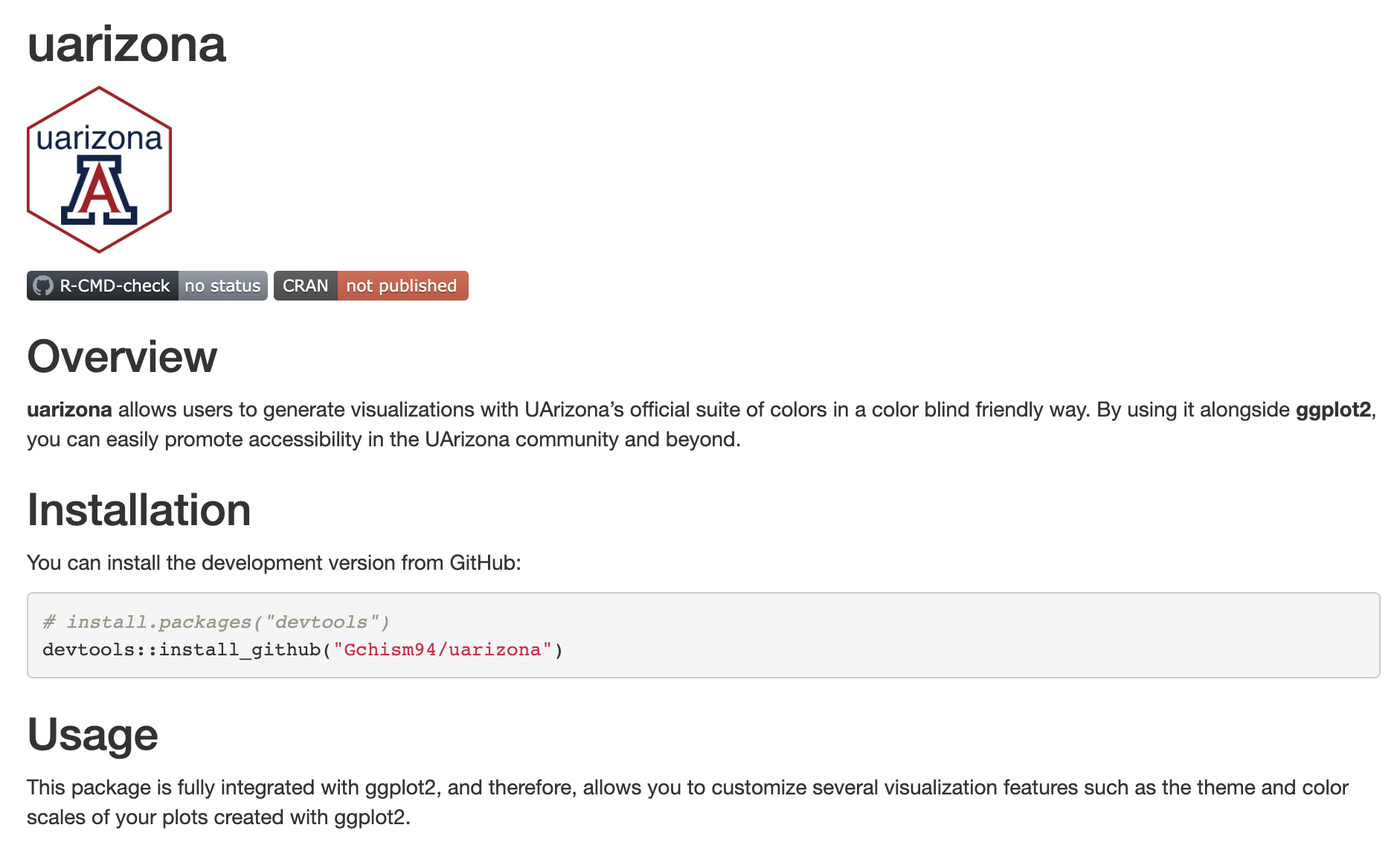1400x848 pixels.
Task: Click the uarizona wordmark inside the hexagon
Action: (99, 139)
